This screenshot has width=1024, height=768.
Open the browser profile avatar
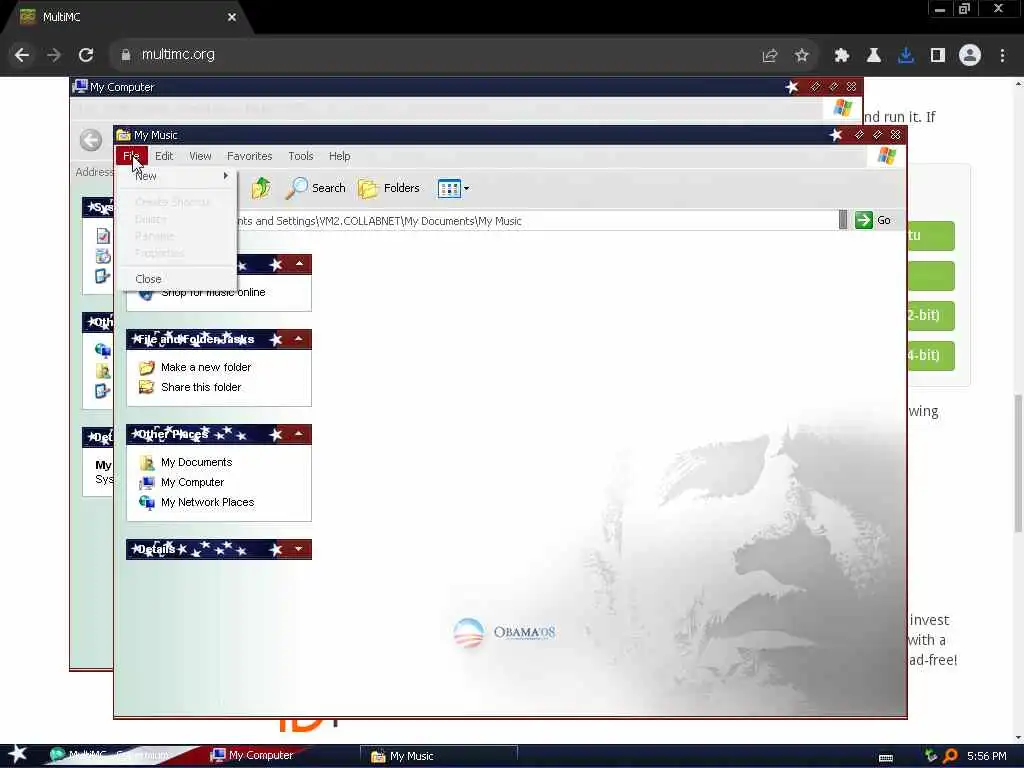tap(970, 56)
